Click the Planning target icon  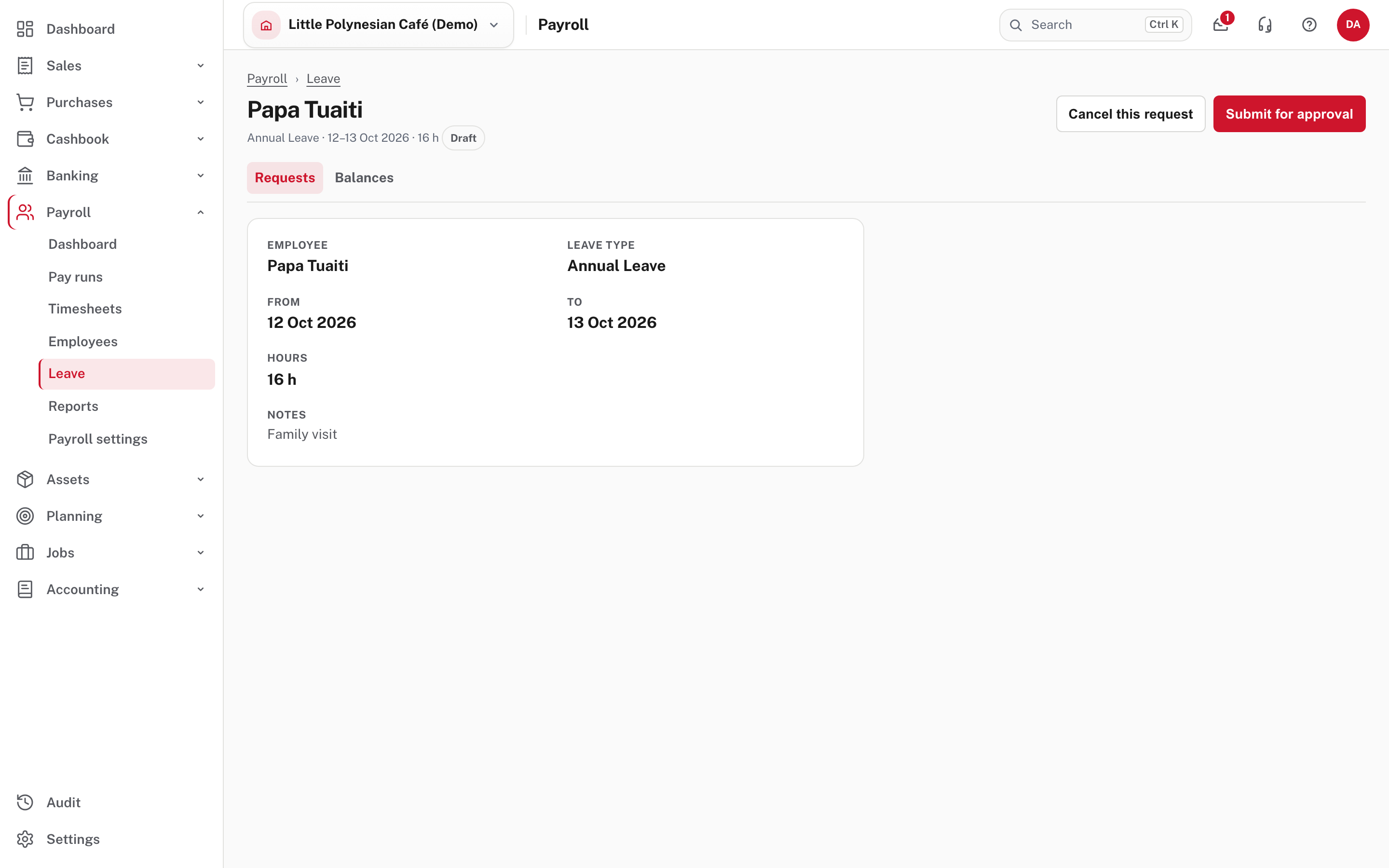[x=25, y=516]
